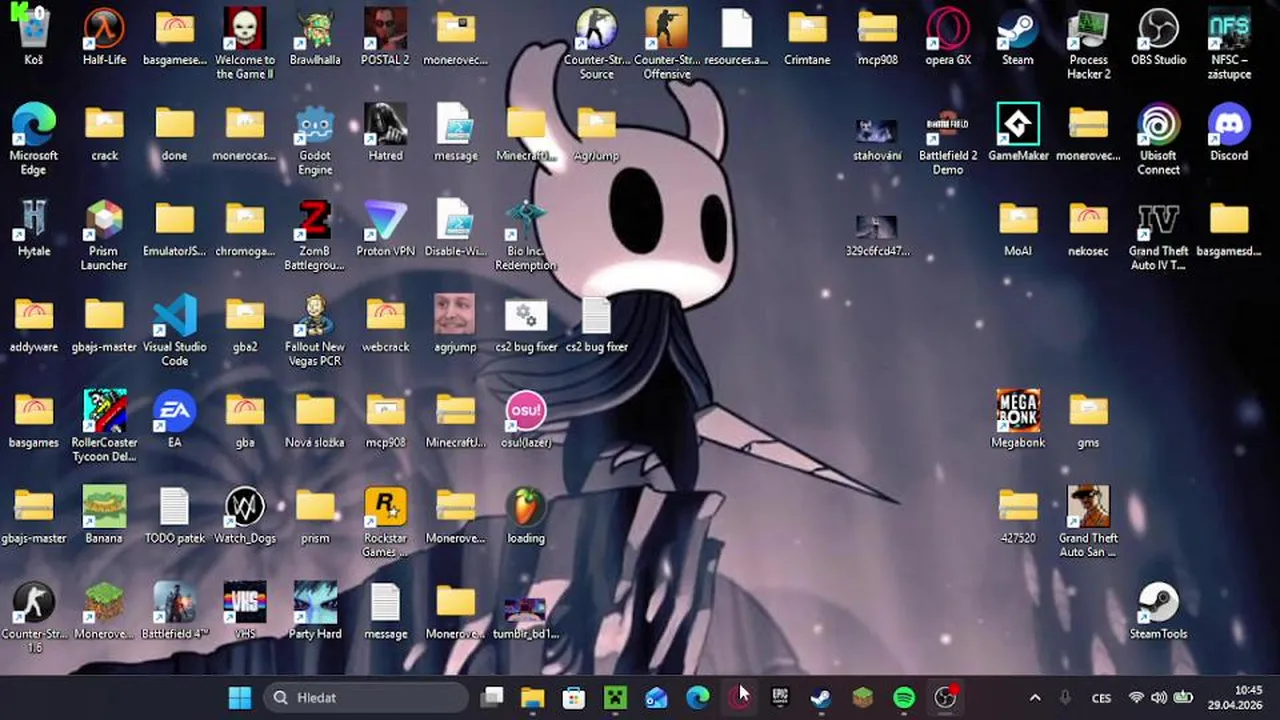Select the SteamTools desktop icon
Screen dimensions: 1280x720
[1158, 611]
